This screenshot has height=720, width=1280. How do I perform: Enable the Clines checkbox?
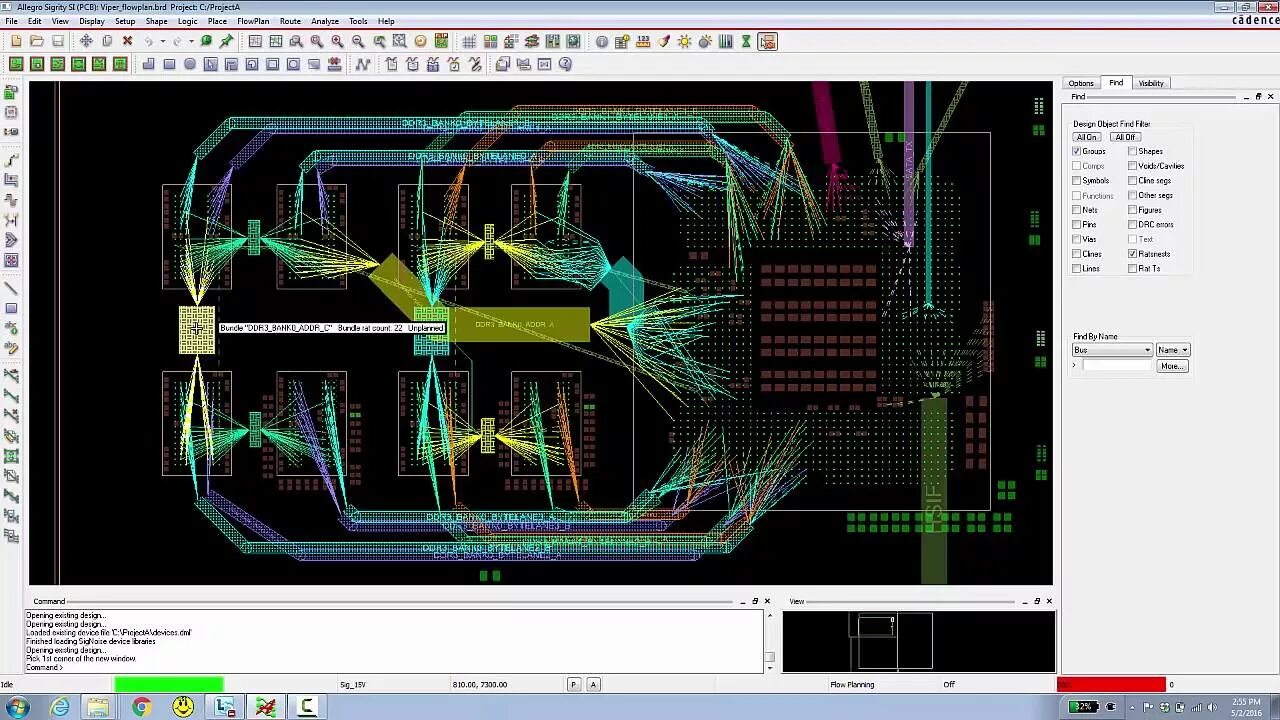coord(1077,254)
